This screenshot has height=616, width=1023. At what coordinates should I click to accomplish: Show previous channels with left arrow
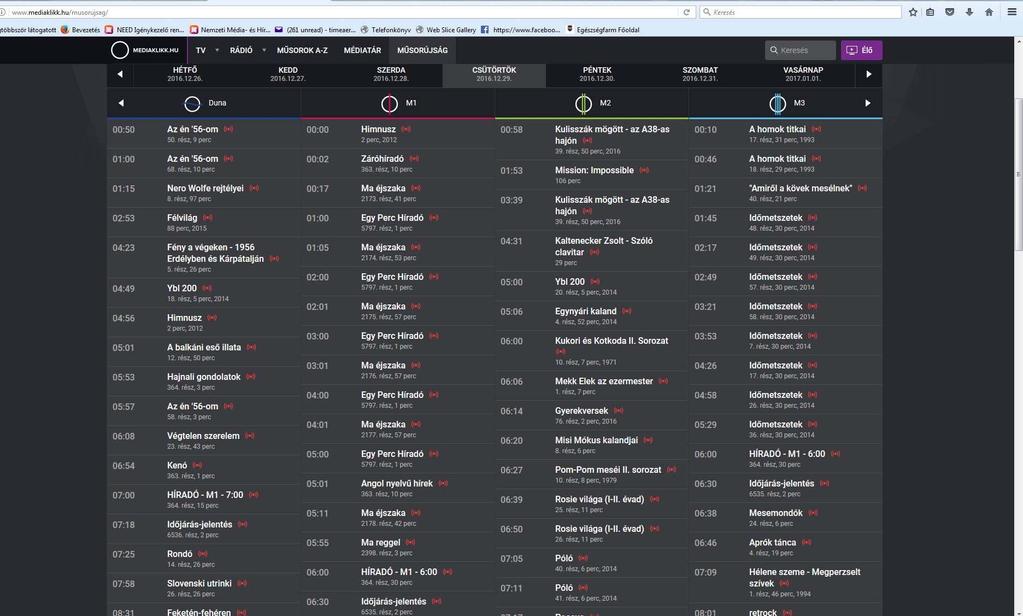121,103
